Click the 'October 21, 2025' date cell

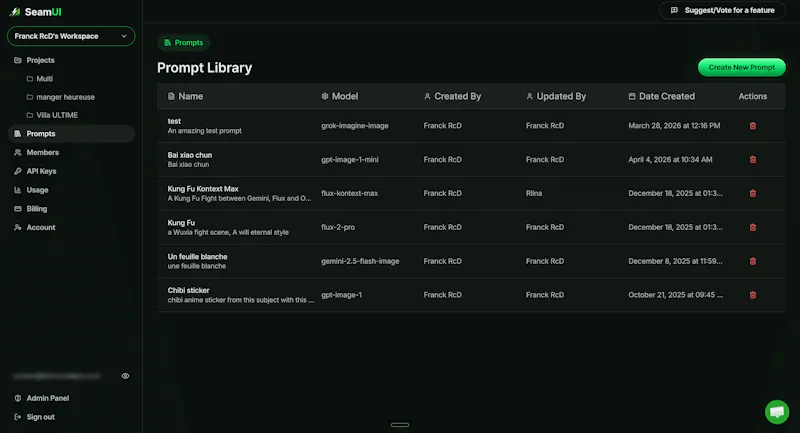tap(676, 295)
